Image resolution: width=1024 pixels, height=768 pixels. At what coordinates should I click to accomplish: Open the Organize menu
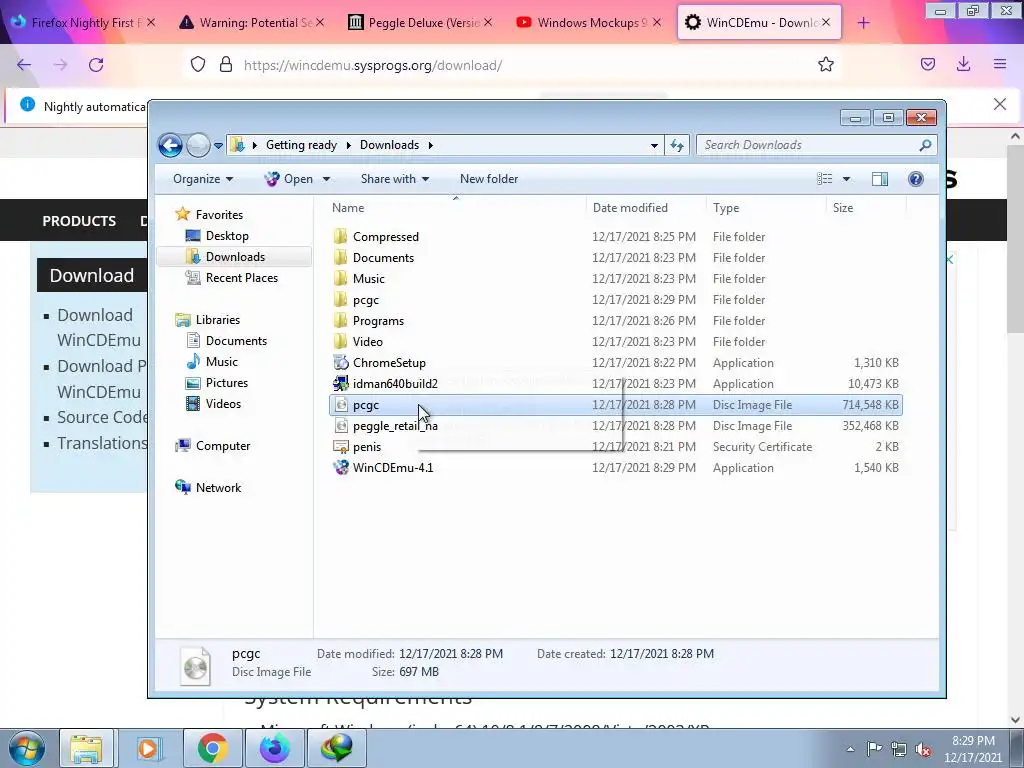click(203, 179)
